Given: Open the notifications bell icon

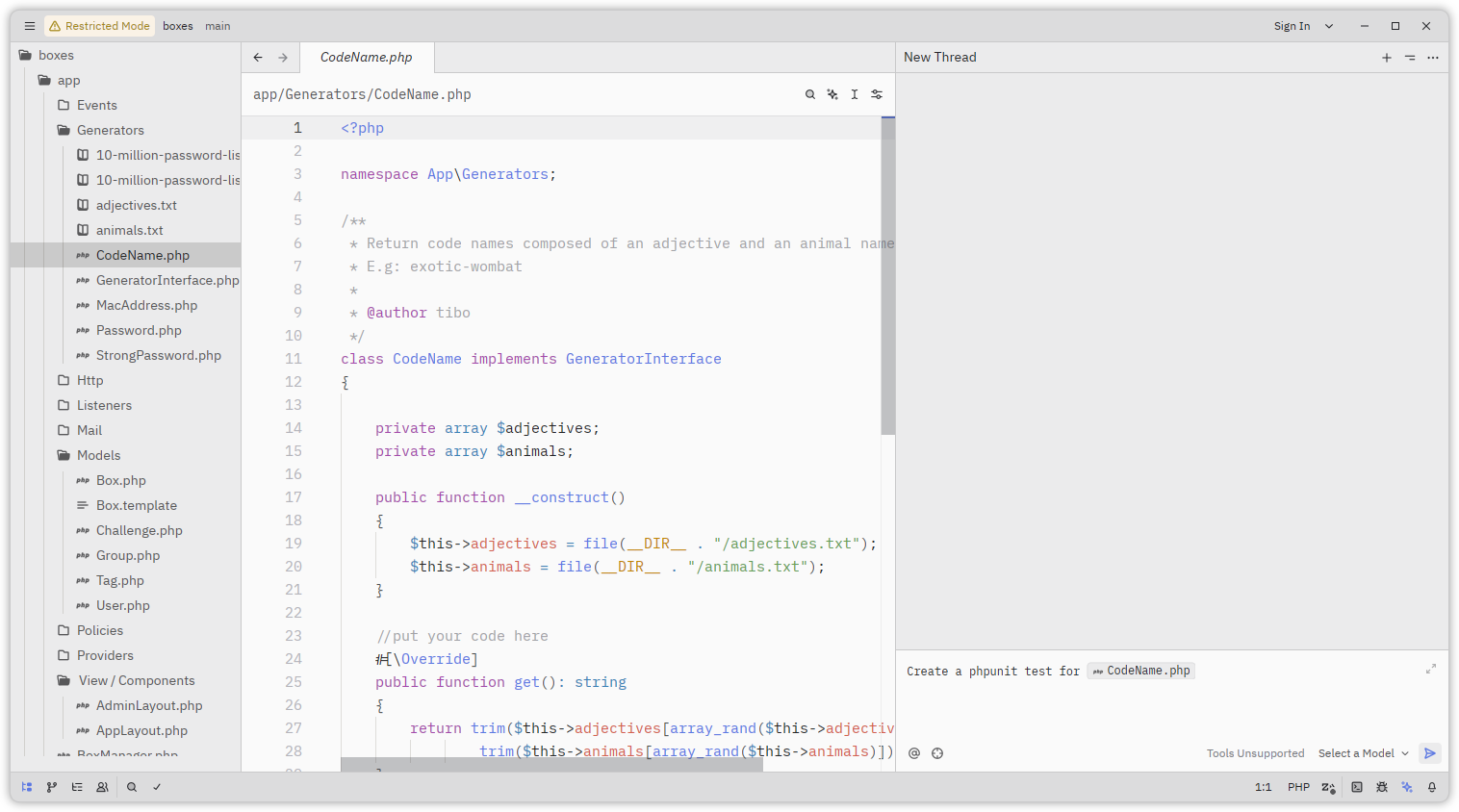Looking at the screenshot, I should tap(1432, 787).
